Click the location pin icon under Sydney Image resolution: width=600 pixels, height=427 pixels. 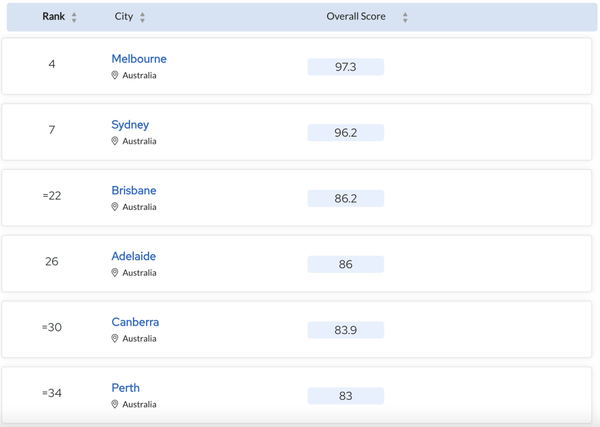[115, 142]
